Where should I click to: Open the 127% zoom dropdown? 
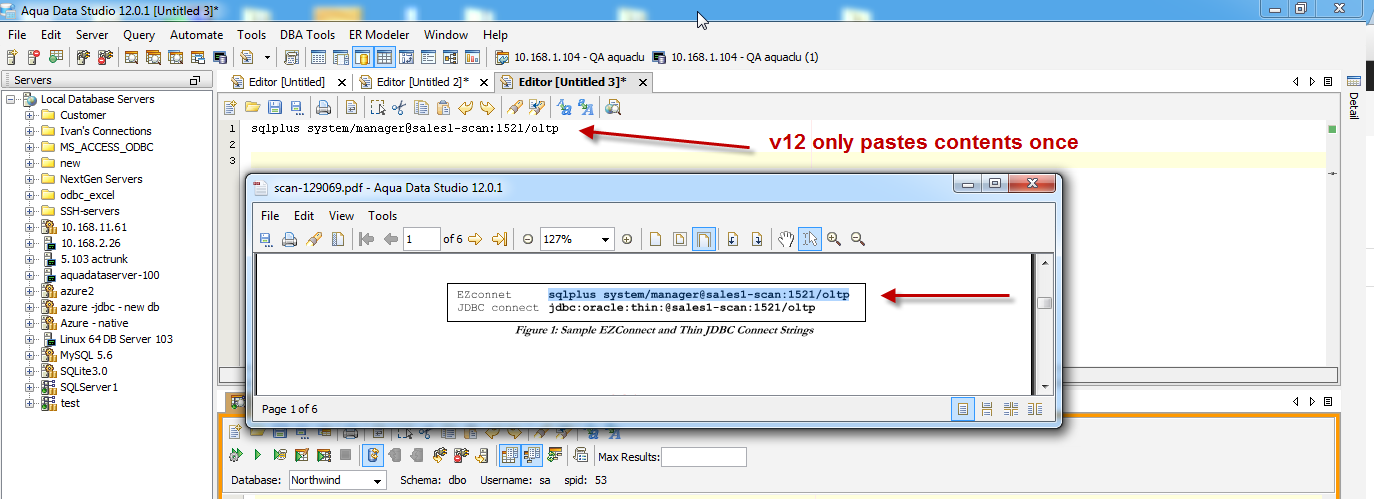pos(606,239)
